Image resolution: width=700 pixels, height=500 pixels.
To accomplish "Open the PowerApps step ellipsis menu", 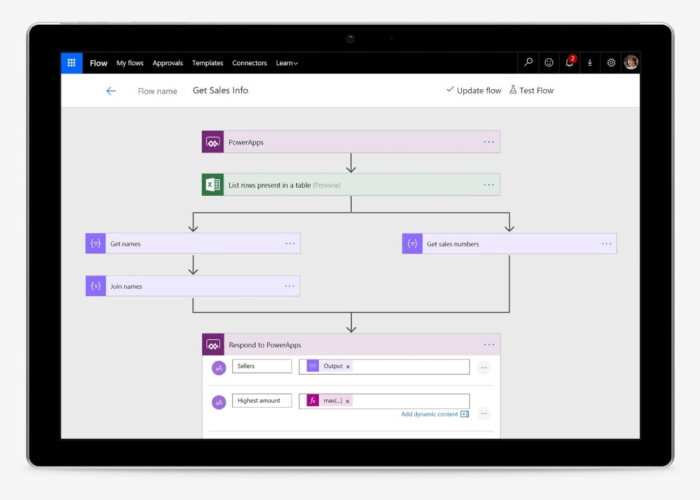I will click(489, 142).
